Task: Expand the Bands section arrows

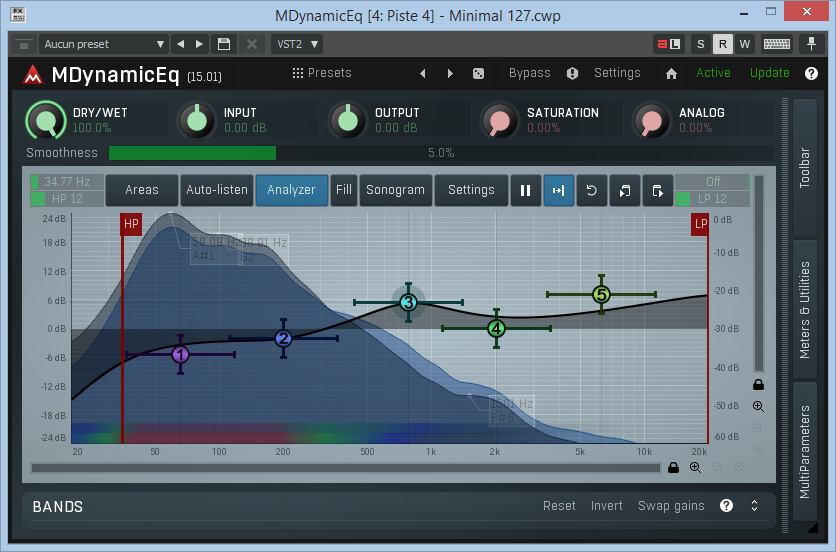Action: point(754,506)
